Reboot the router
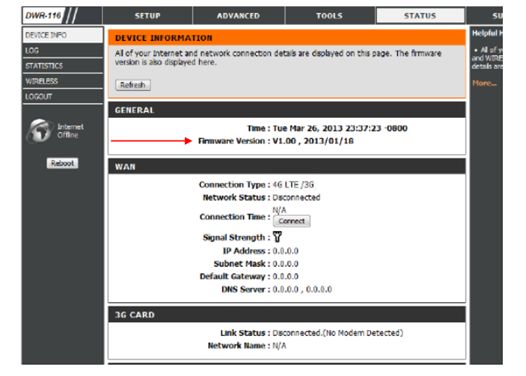Screen dimensions: 526x376 click(x=62, y=163)
